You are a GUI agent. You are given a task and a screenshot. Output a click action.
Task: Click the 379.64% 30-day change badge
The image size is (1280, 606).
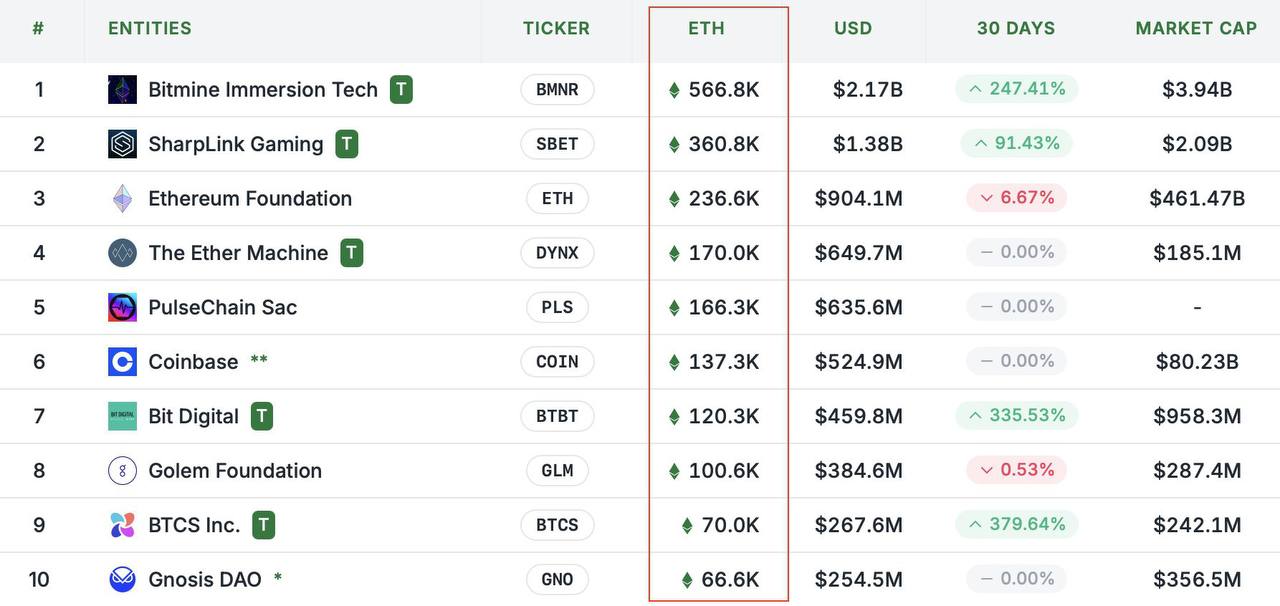1016,524
